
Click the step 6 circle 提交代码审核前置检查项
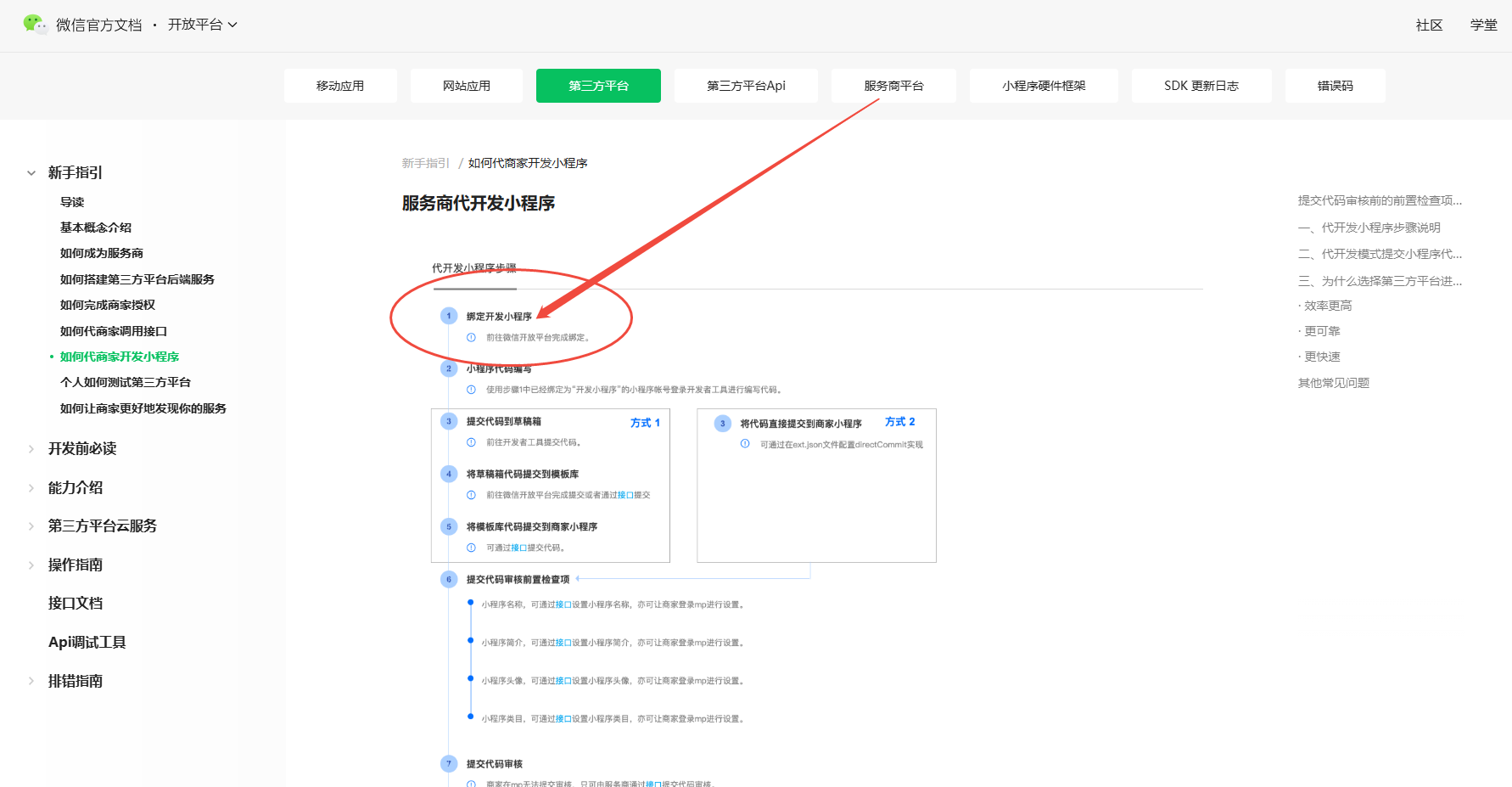449,579
